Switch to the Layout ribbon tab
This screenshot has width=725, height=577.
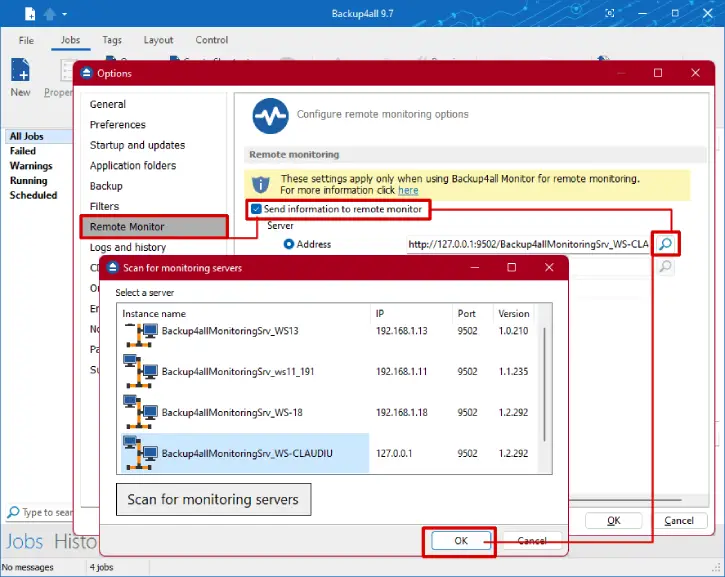click(x=158, y=41)
